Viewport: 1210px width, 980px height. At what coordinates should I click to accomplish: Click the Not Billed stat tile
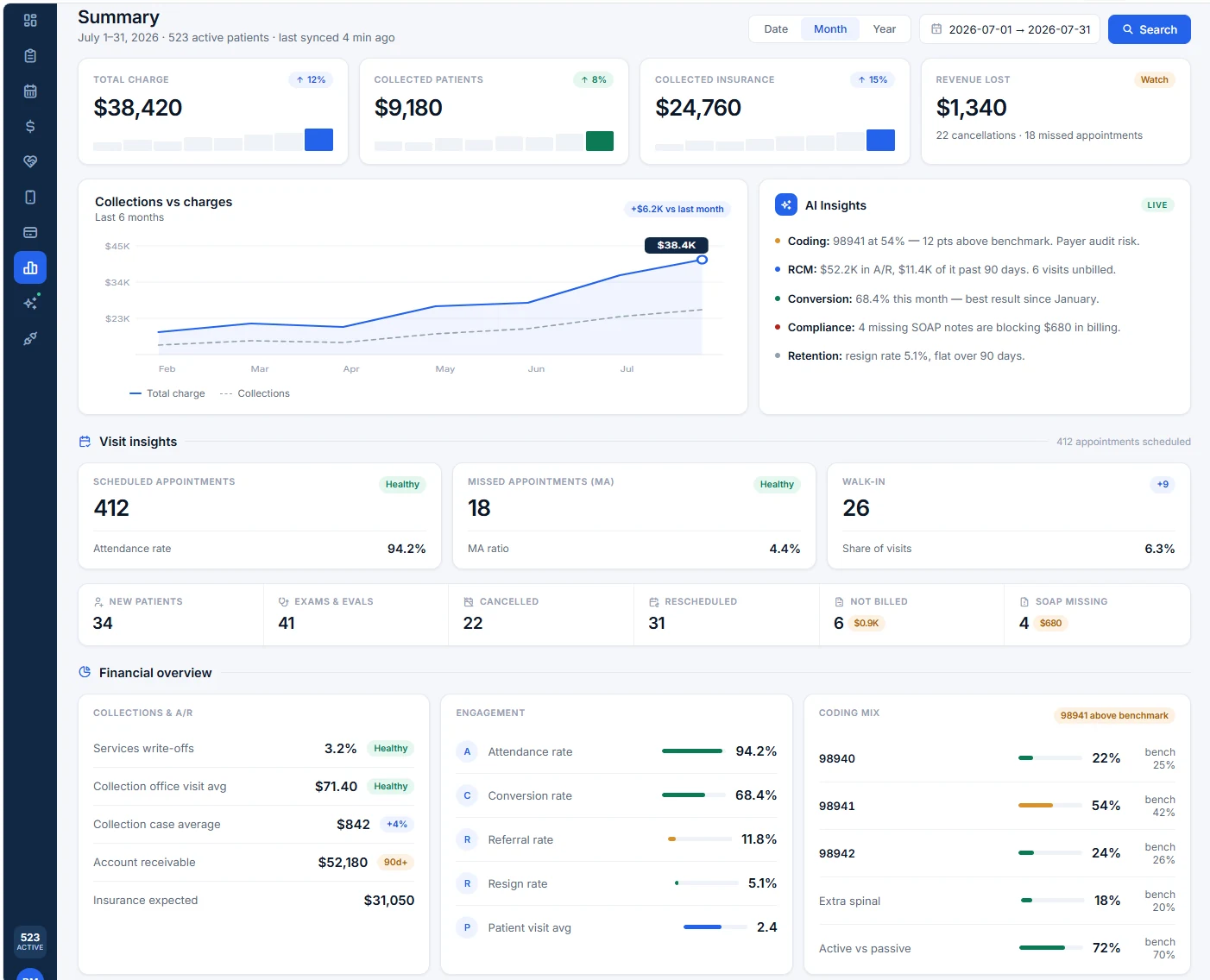click(x=911, y=614)
